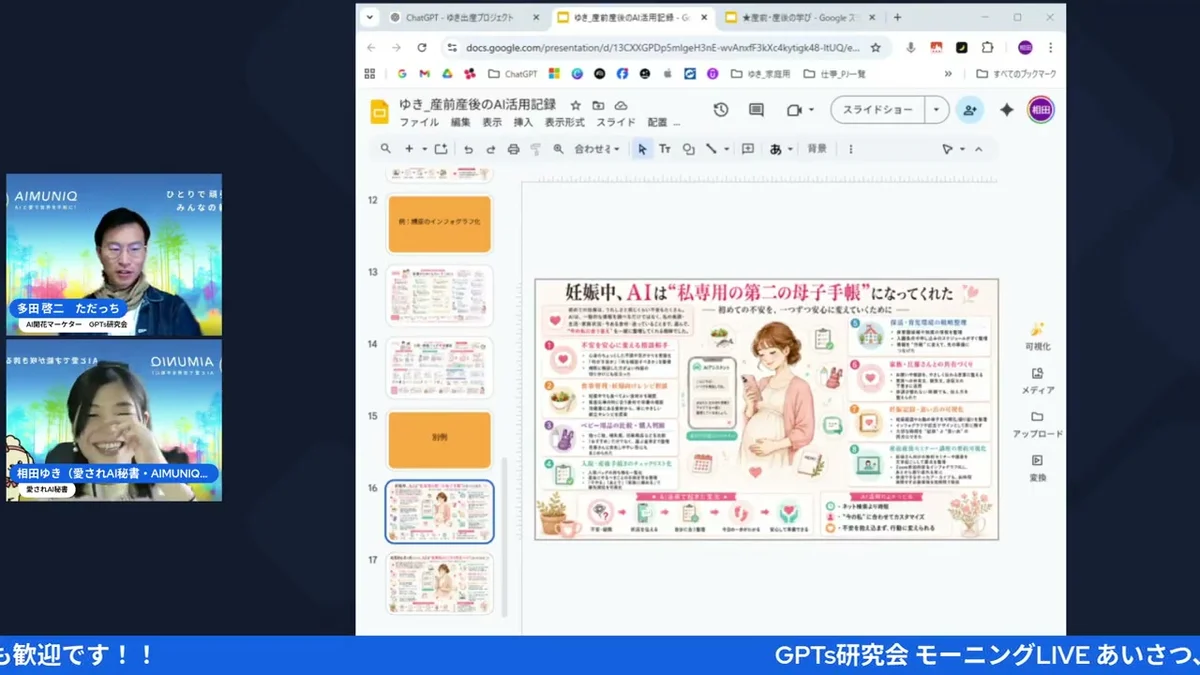Bookmark this page star icon
This screenshot has height=675, width=1200.
click(x=876, y=47)
